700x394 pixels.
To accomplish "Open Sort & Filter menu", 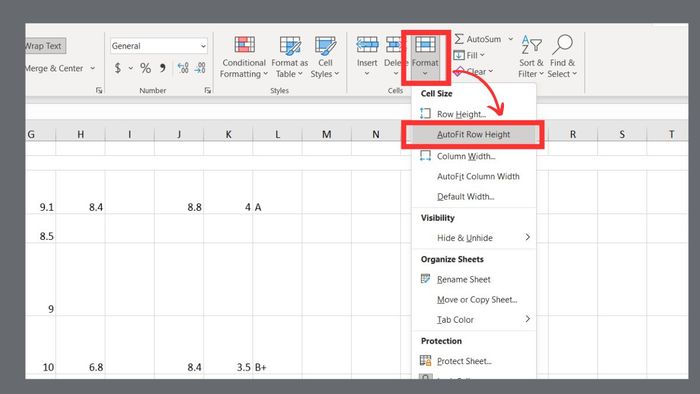I will pyautogui.click(x=531, y=57).
